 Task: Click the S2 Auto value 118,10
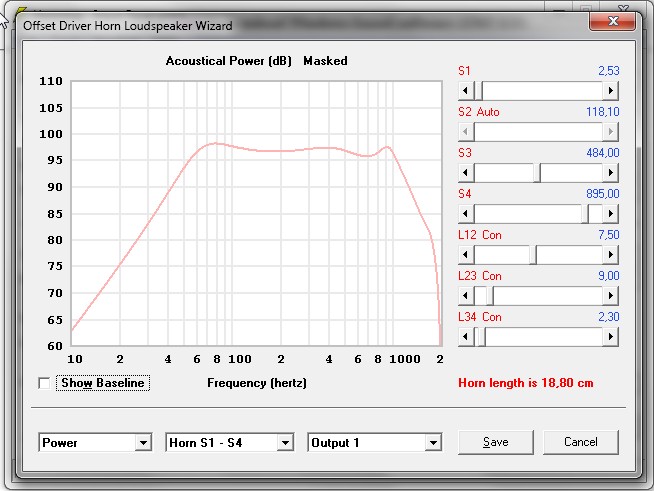[x=603, y=112]
